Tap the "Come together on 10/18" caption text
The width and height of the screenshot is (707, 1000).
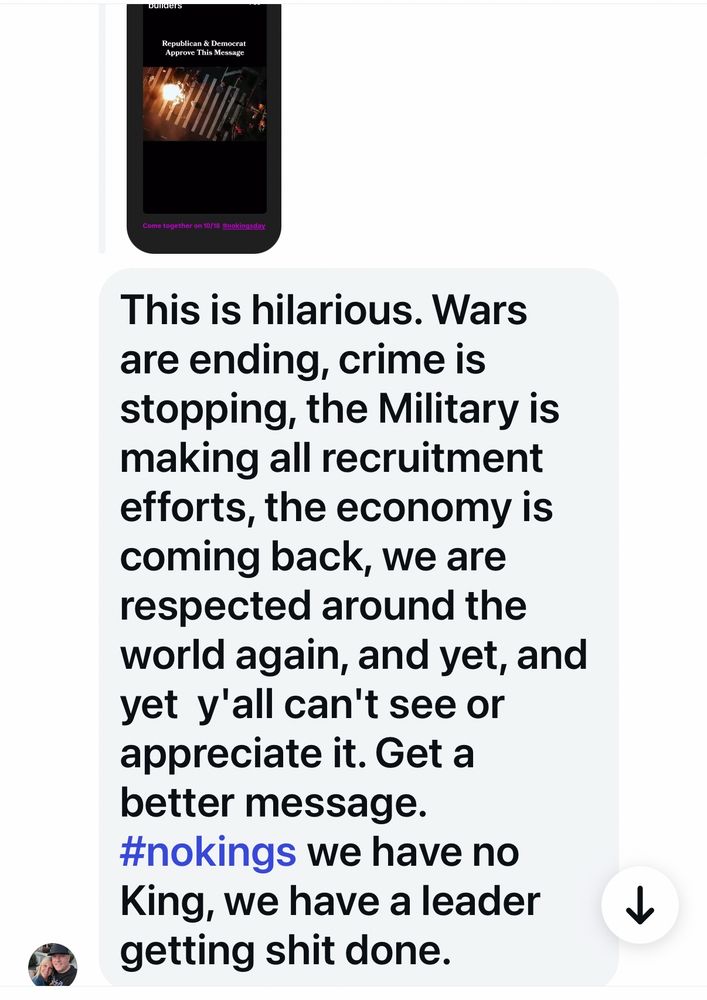click(182, 226)
